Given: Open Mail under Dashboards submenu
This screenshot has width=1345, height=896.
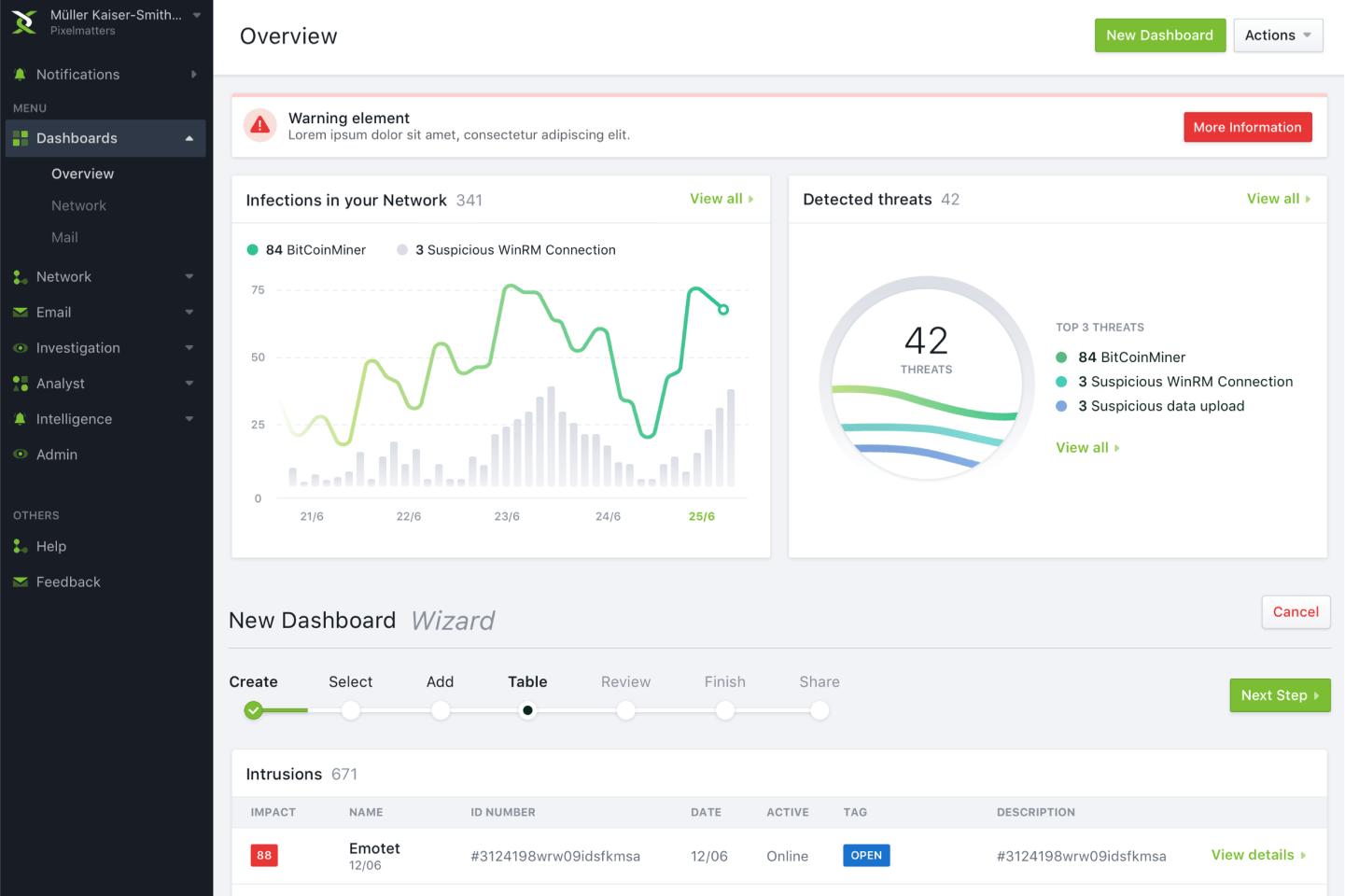Looking at the screenshot, I should [64, 238].
